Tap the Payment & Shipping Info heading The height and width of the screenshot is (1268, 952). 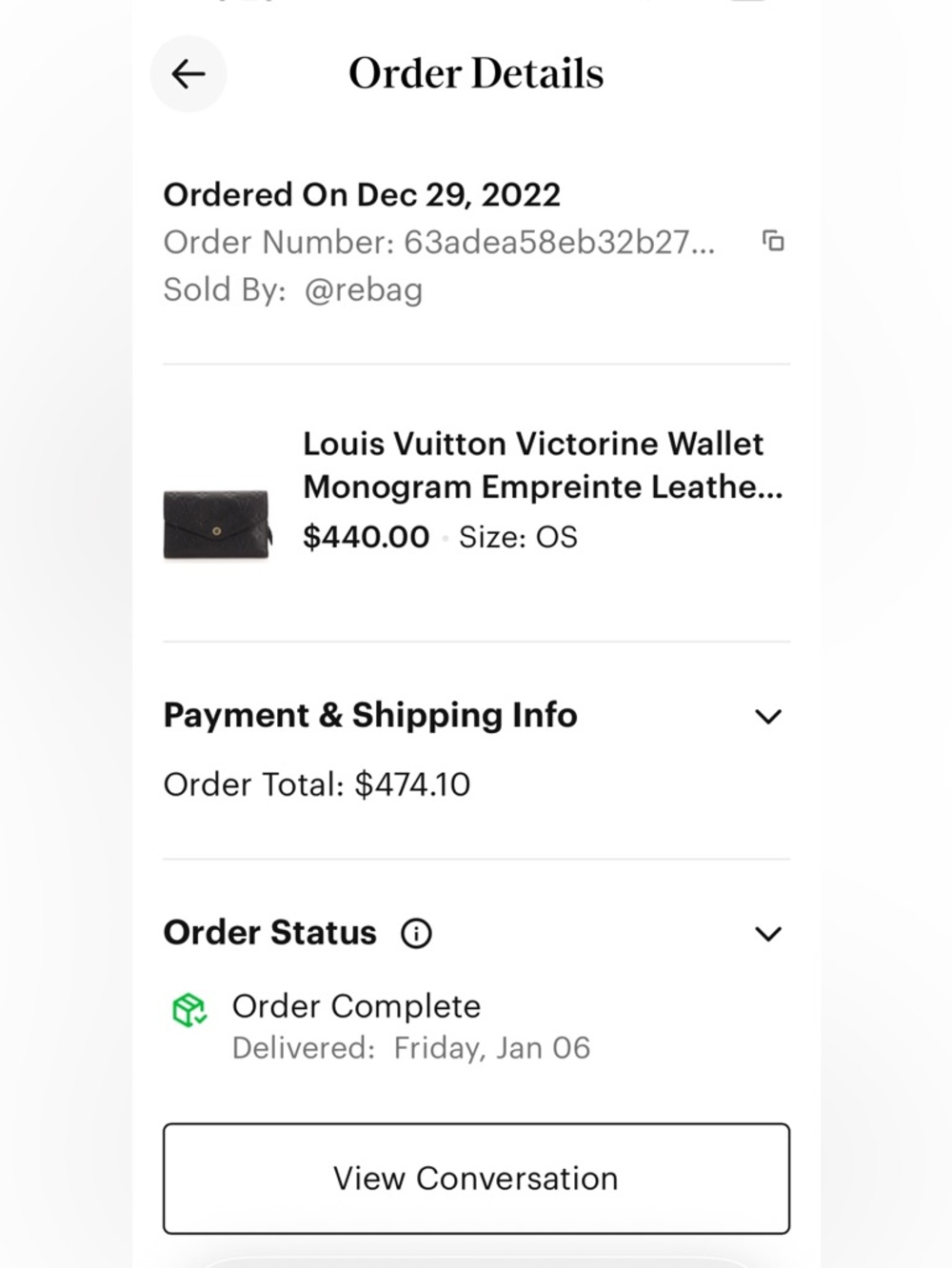370,715
